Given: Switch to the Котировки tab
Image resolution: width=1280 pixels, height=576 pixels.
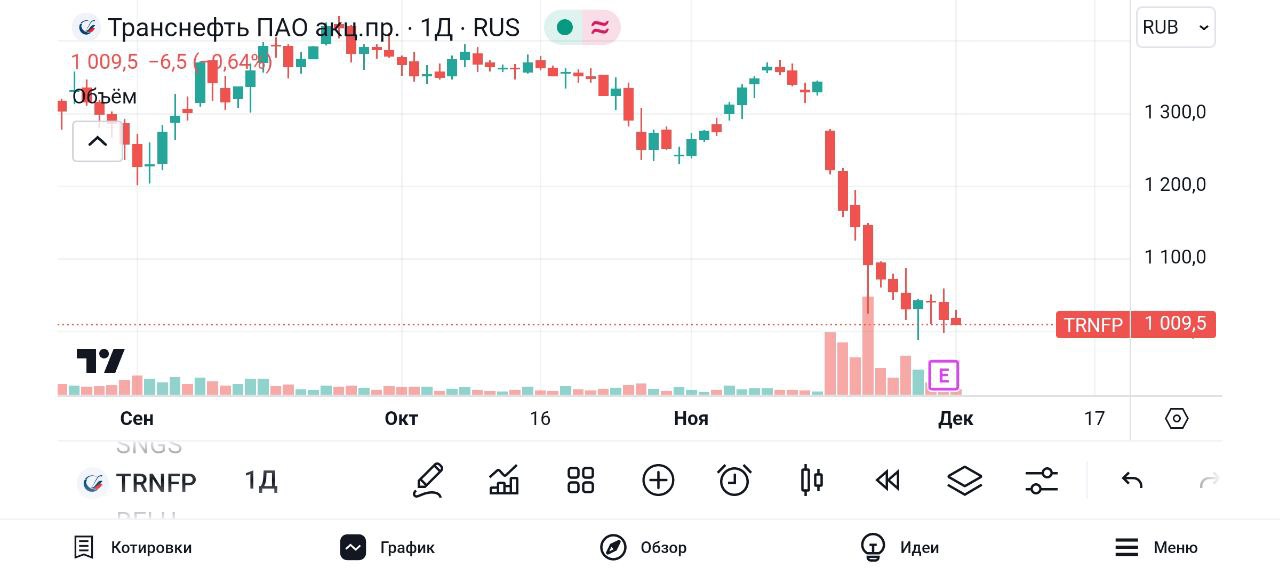Looking at the screenshot, I should 133,548.
